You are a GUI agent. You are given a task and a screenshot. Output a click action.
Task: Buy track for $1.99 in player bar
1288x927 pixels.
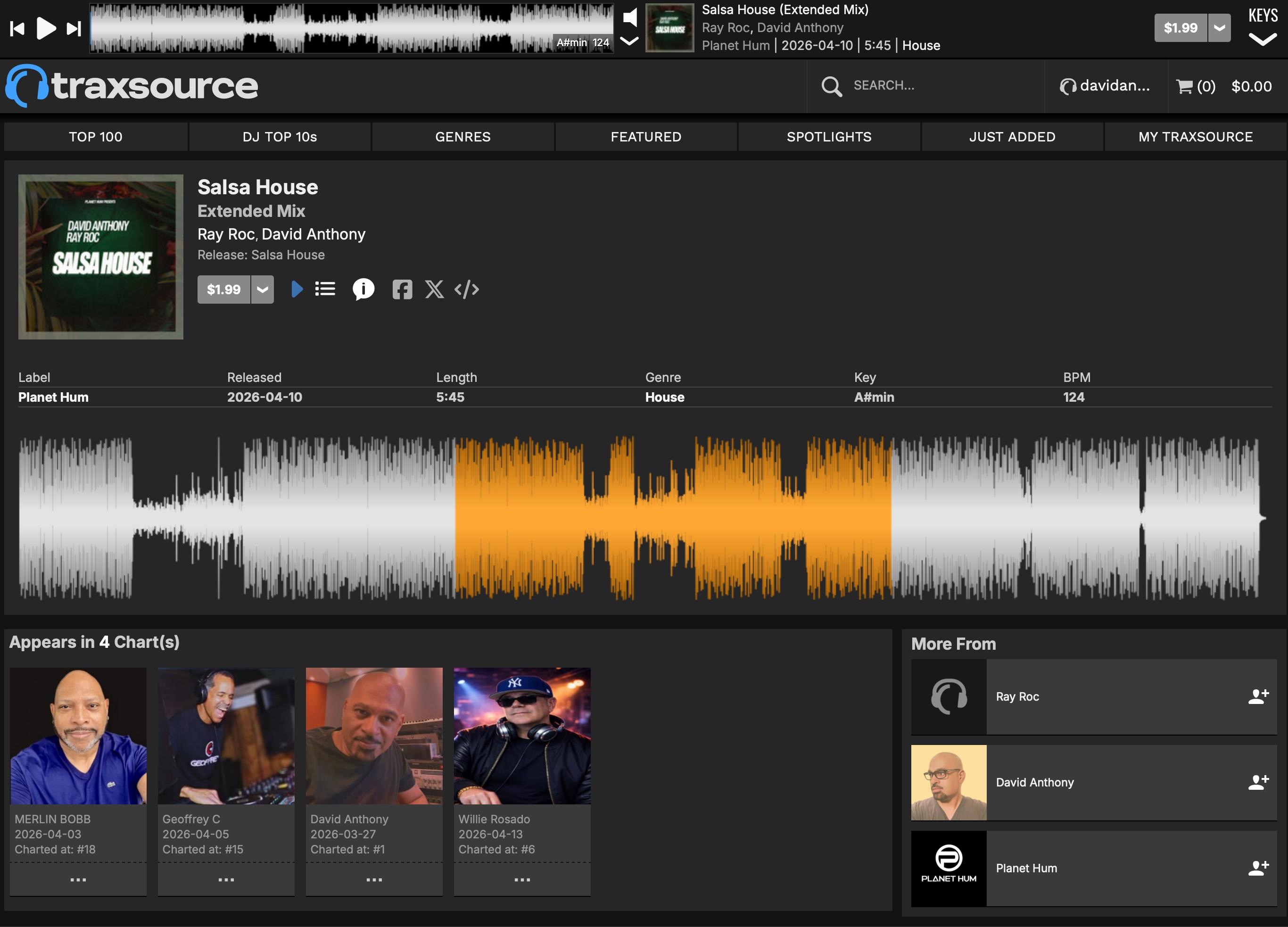1181,28
